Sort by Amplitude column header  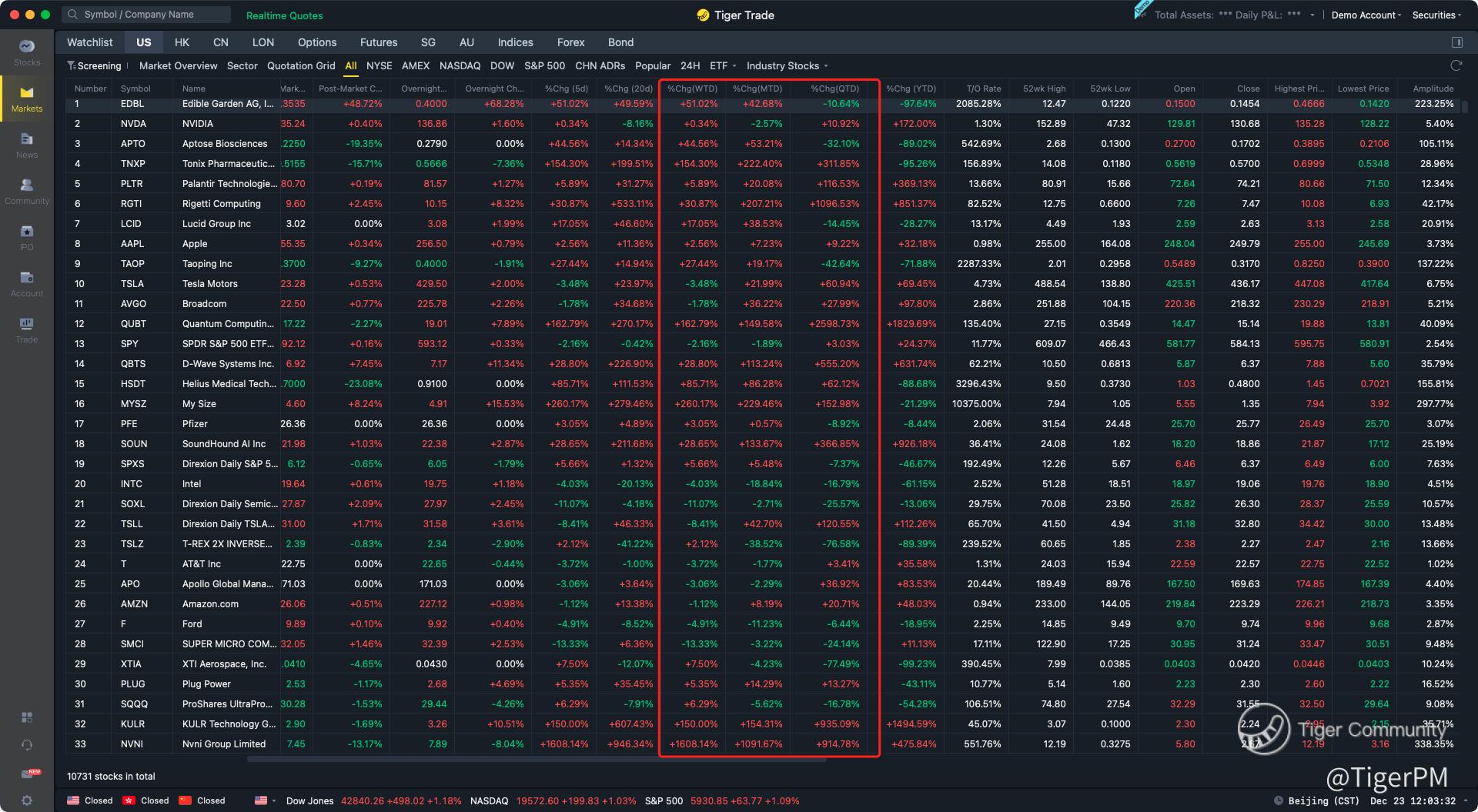1433,89
